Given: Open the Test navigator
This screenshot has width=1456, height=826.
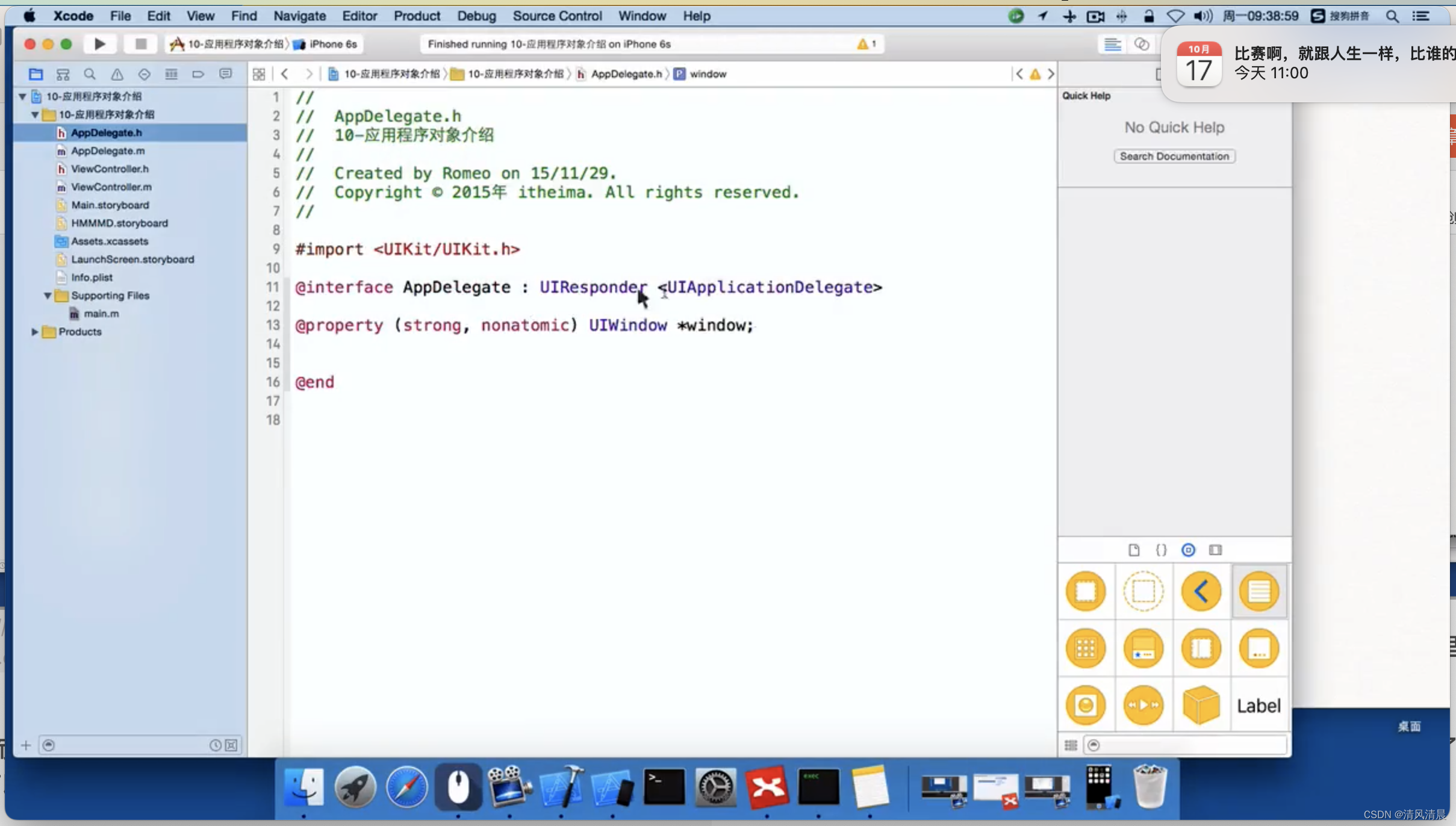Looking at the screenshot, I should click(144, 74).
